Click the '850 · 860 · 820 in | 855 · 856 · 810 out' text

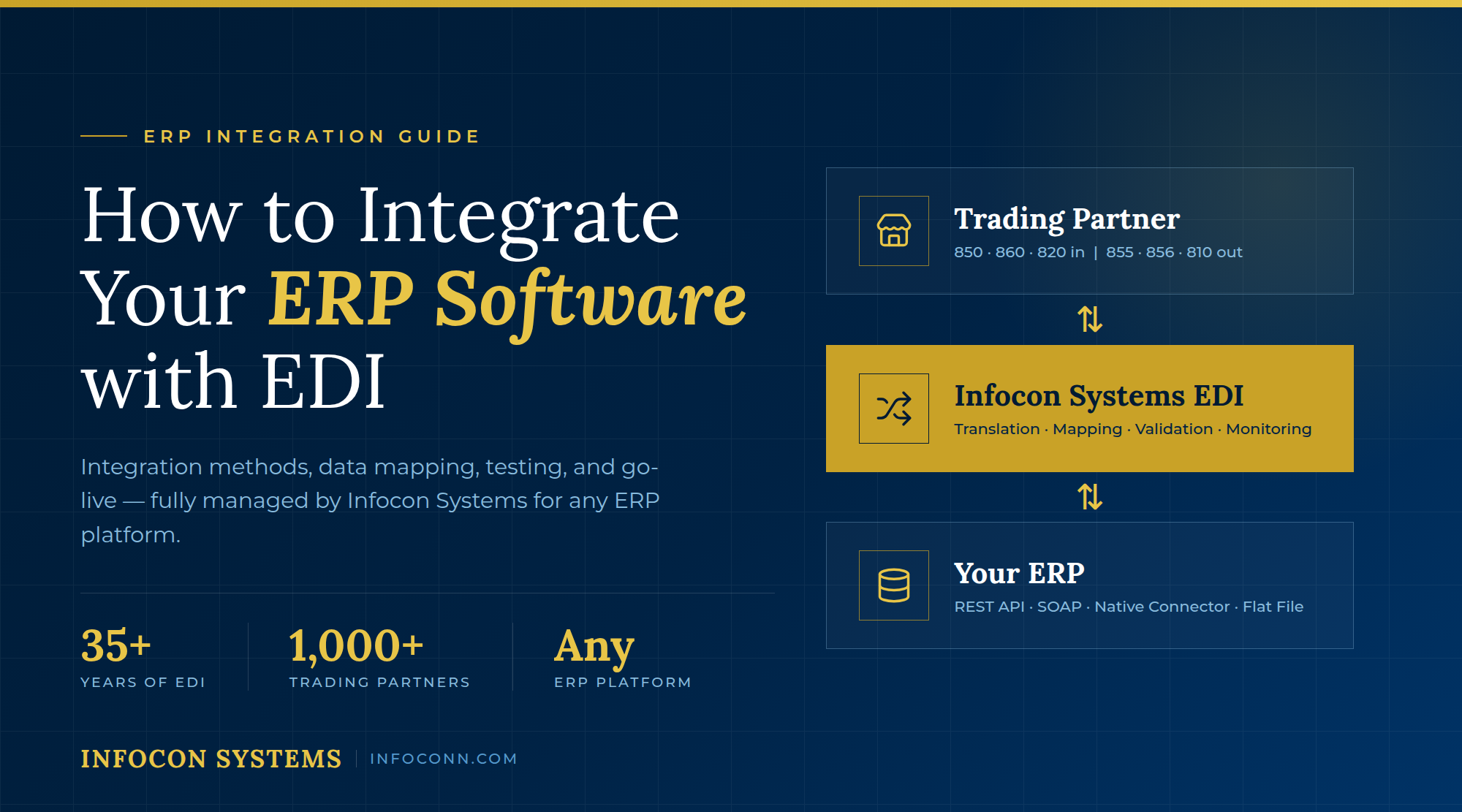(1098, 252)
